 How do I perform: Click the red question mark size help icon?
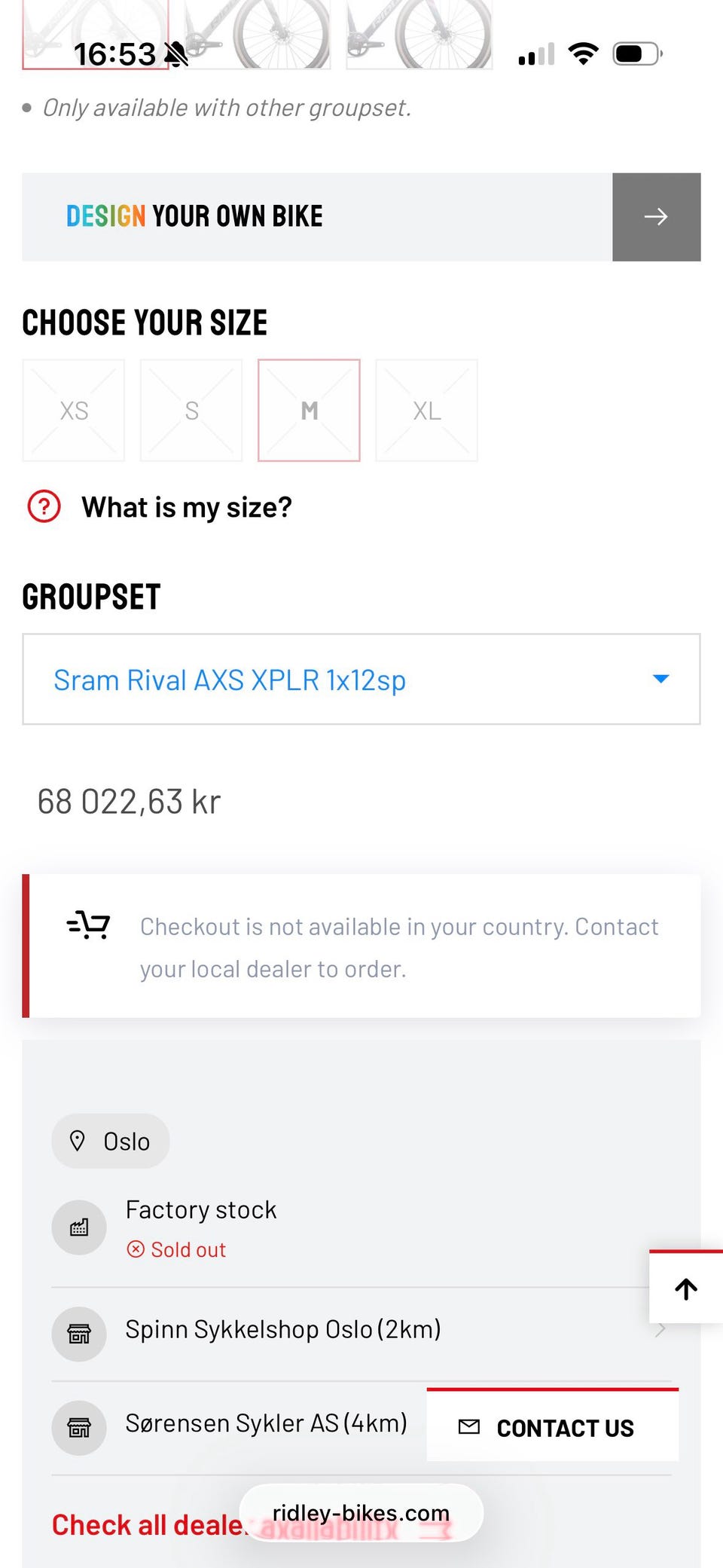[44, 506]
